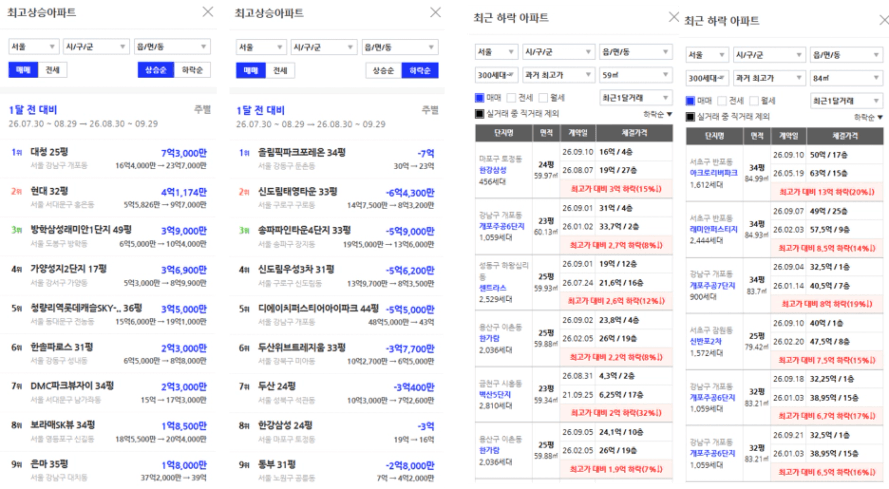Viewport: 889px width, 489px height.
Task: Select the 두산위브트레지움 33평 row
Action: click(x=337, y=354)
